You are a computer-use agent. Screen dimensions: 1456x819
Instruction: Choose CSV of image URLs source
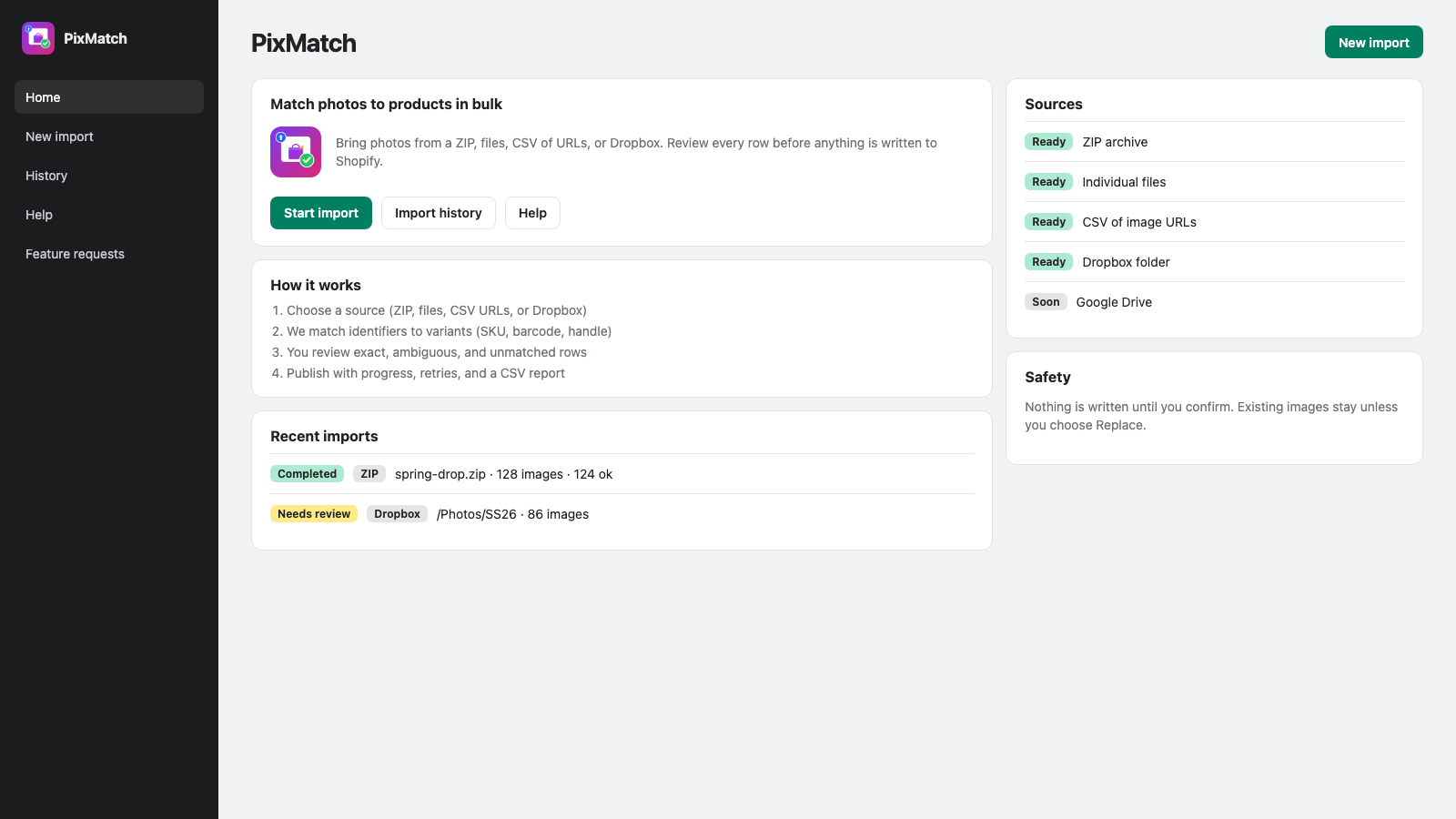(x=1214, y=222)
